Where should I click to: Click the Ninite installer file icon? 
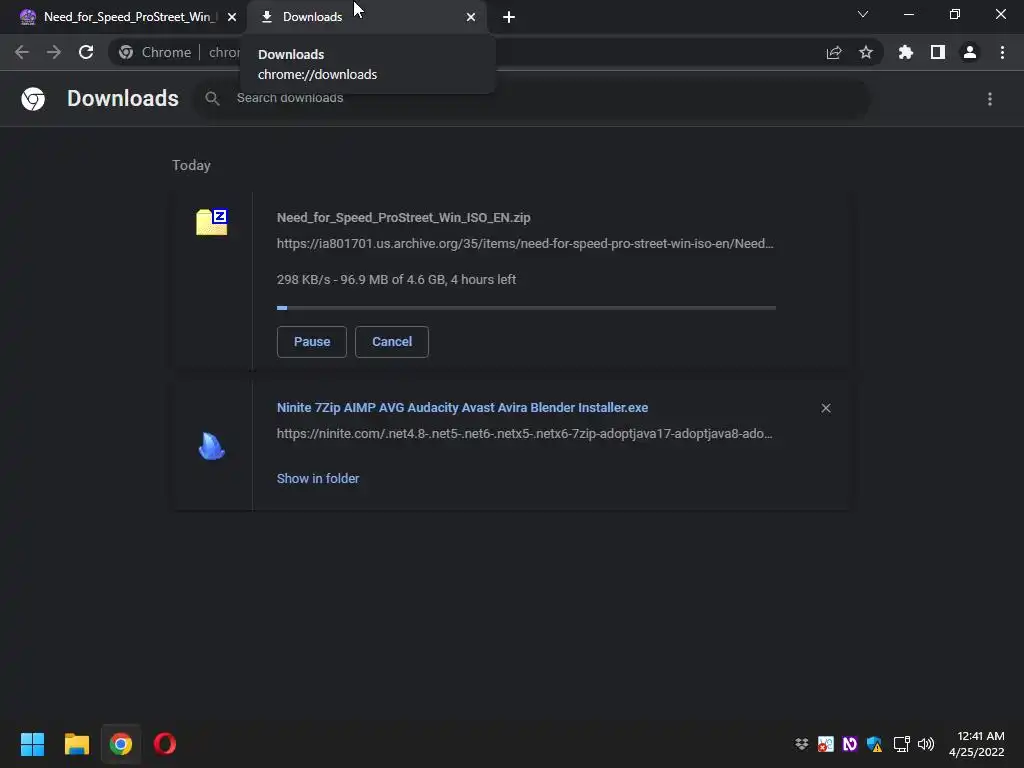click(212, 446)
